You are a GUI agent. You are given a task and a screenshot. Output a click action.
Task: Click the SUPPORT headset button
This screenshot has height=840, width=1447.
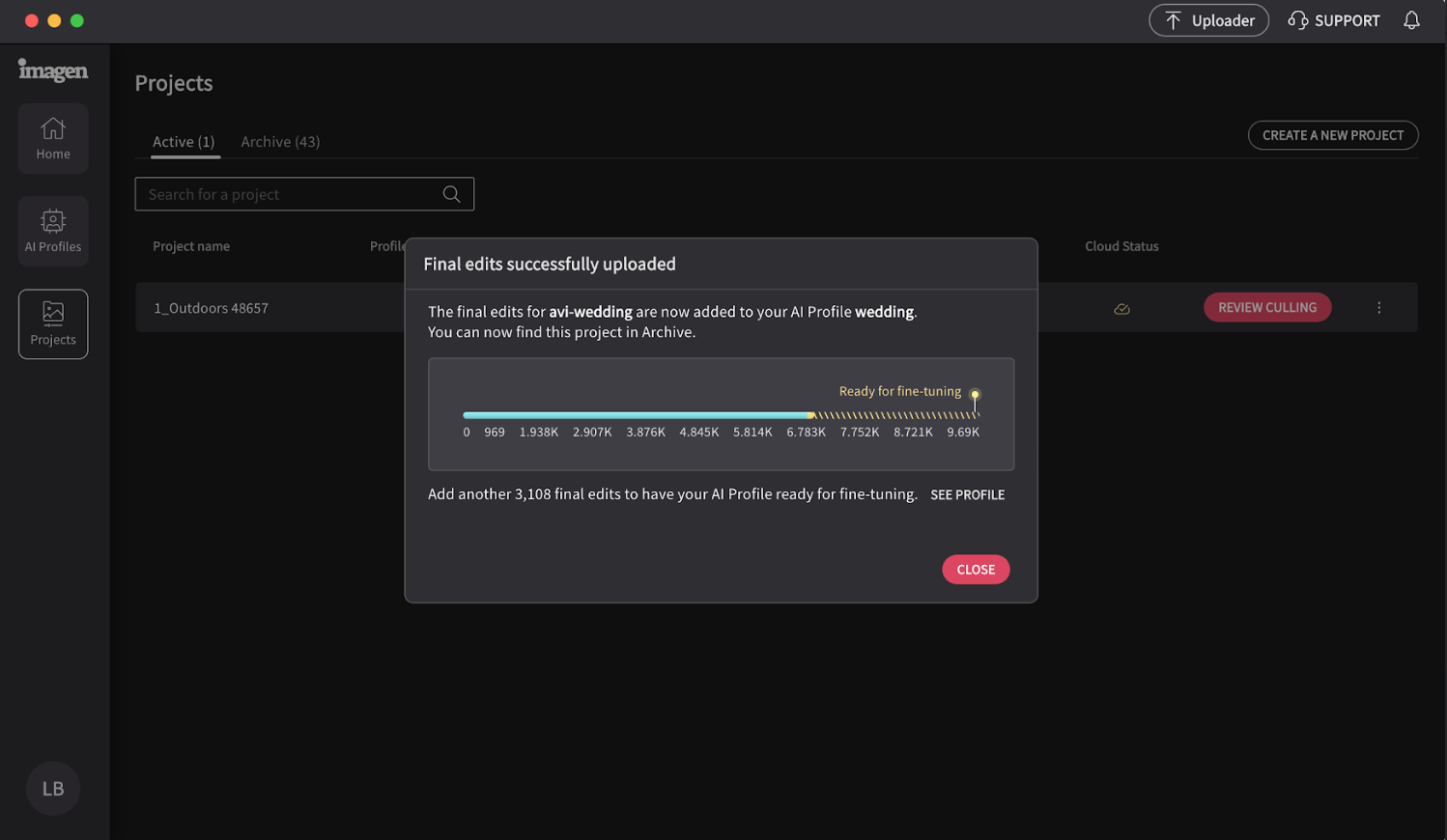[x=1334, y=20]
